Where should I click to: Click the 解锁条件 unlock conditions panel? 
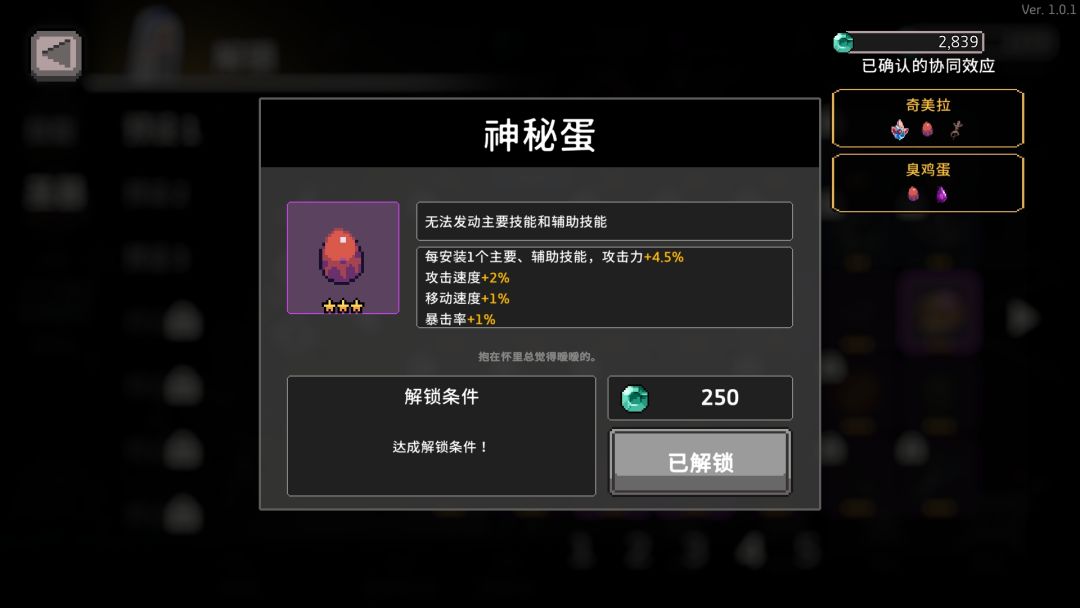[x=442, y=436]
